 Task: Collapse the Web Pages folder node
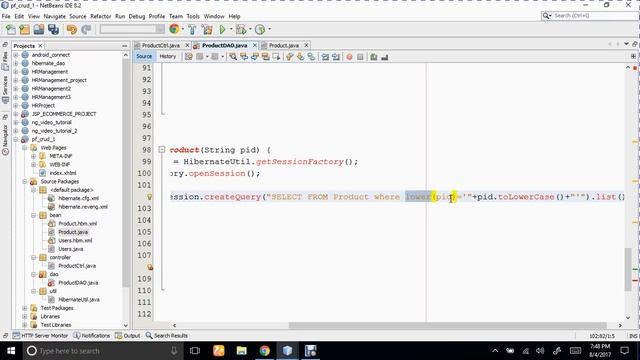(x=25, y=148)
